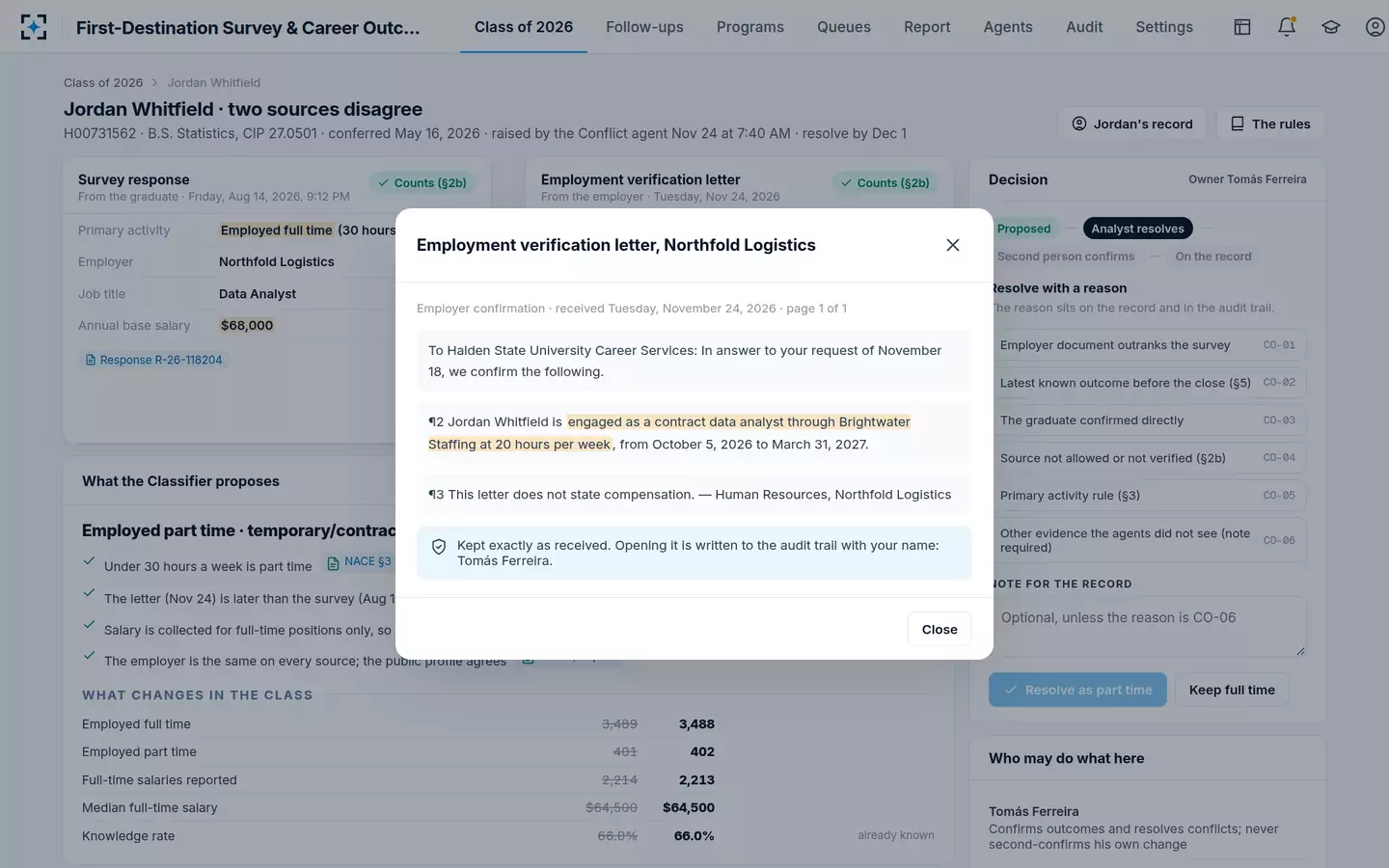Open the layout panel icon
Viewport: 1389px width, 868px height.
click(x=1242, y=27)
